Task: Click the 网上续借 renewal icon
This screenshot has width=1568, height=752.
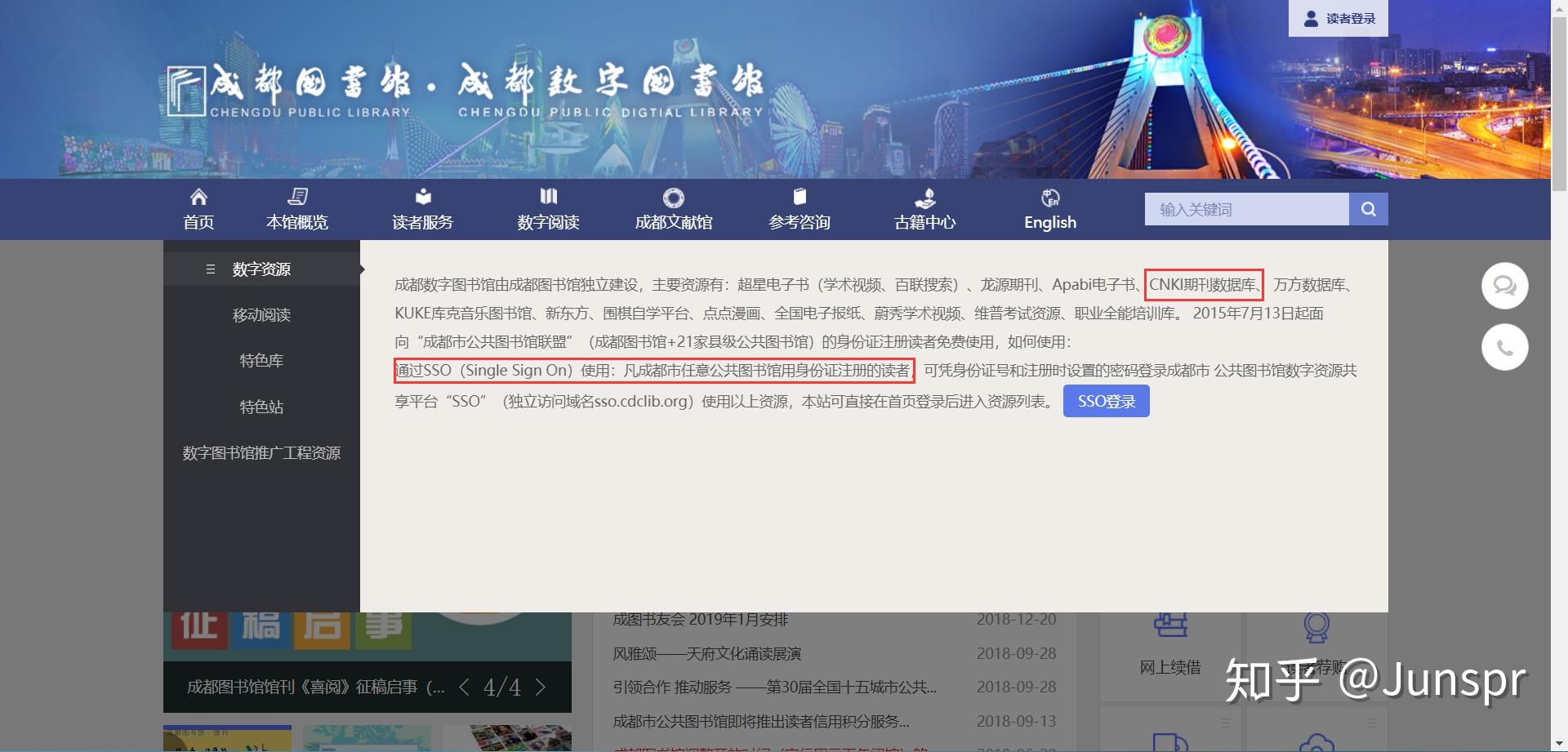Action: coord(1170,625)
